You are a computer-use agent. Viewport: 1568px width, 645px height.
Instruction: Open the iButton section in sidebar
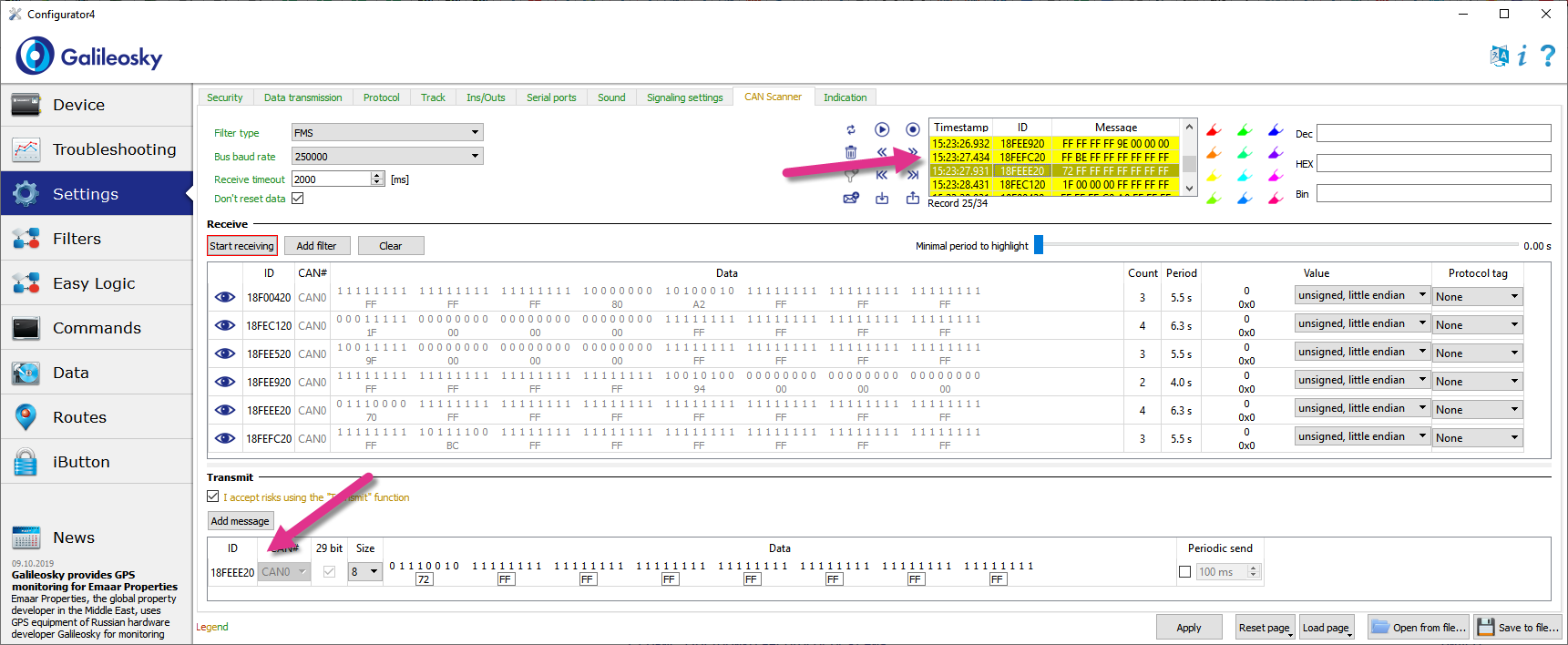(81, 462)
